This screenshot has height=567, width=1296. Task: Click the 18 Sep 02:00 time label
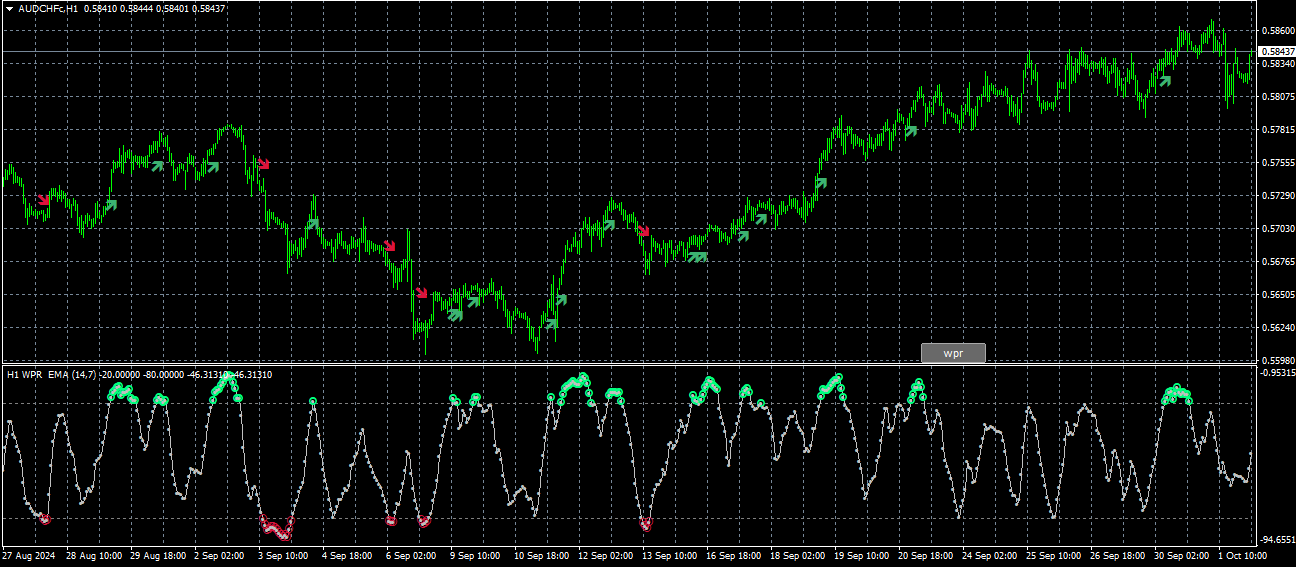click(x=797, y=555)
